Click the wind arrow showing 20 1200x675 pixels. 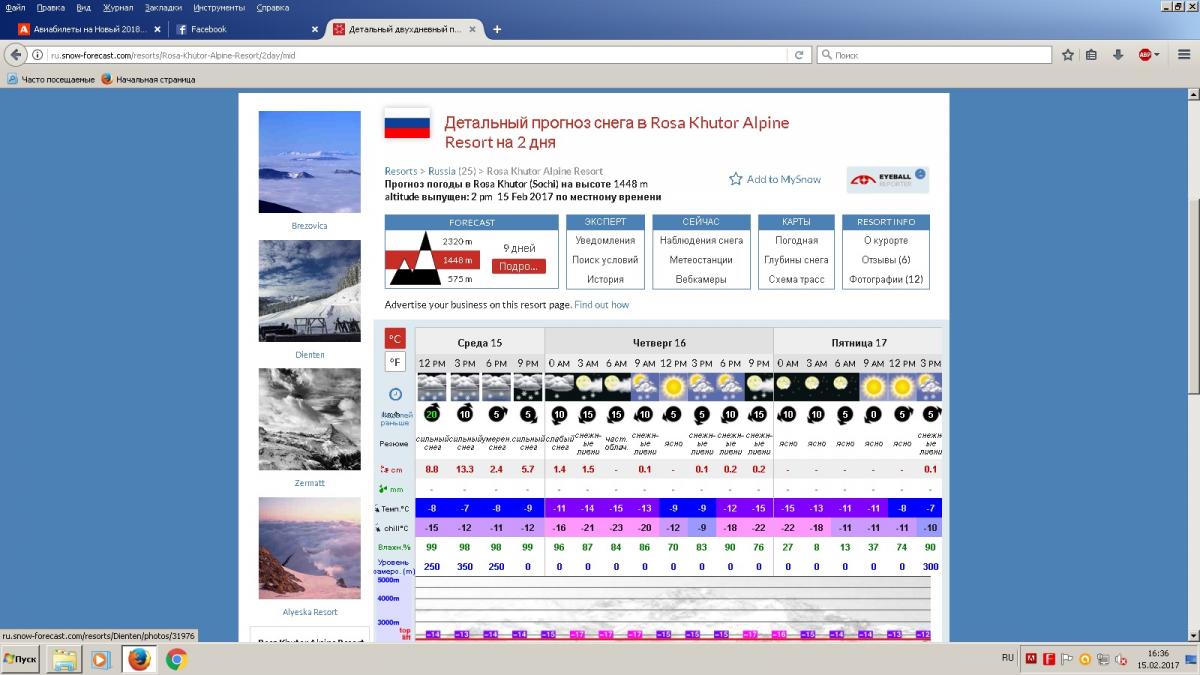click(x=431, y=414)
